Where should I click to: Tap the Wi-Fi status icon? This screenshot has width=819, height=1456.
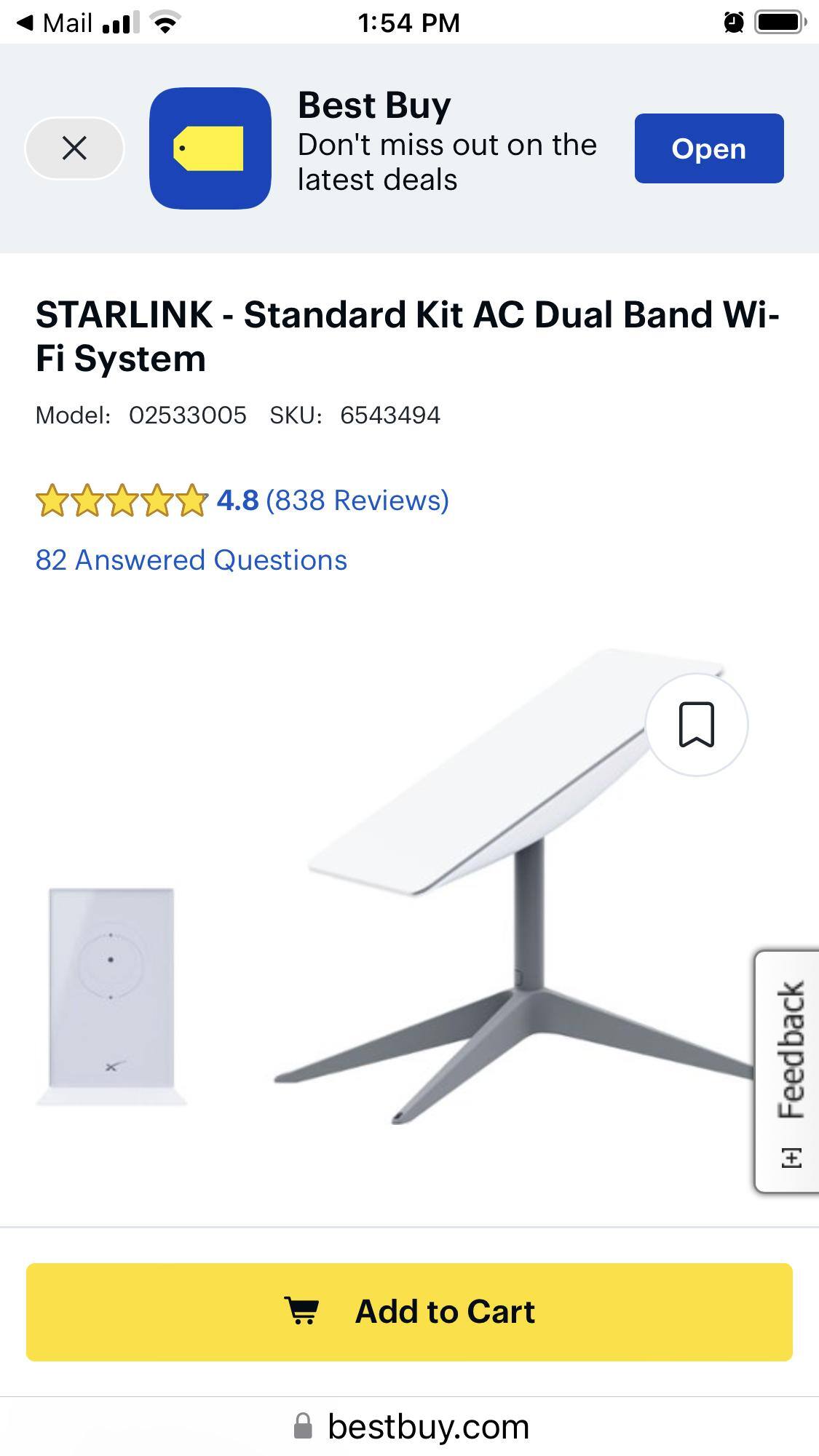(166, 23)
